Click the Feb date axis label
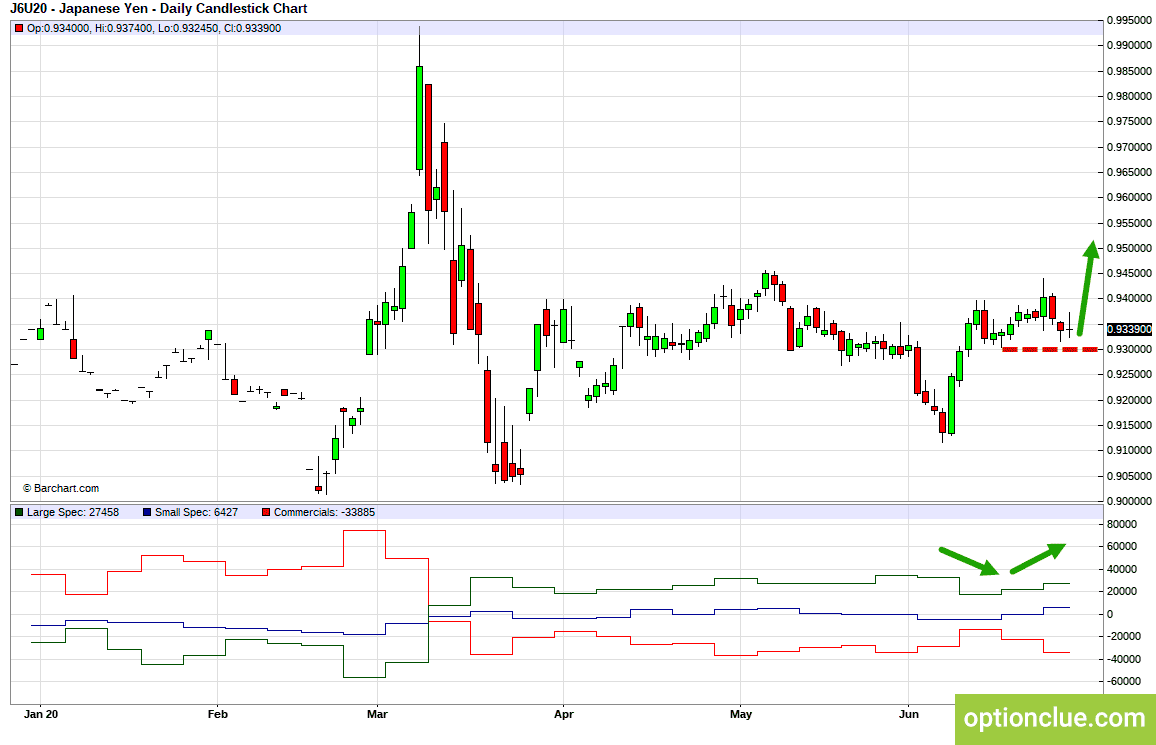The image size is (1156, 745). pyautogui.click(x=217, y=714)
